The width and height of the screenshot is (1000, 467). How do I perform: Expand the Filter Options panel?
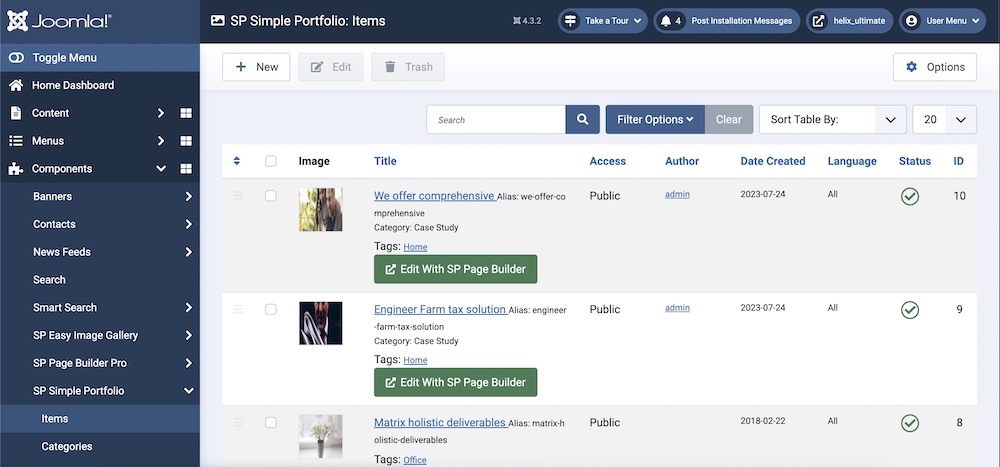(655, 120)
